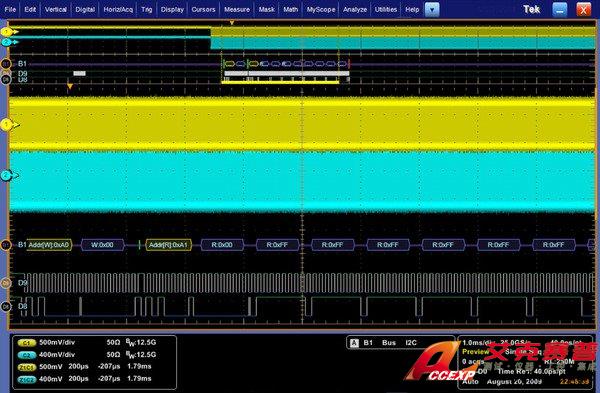Image resolution: width=600 pixels, height=393 pixels.
Task: Click the 500mV/div C1 scale readout
Action: 57,342
